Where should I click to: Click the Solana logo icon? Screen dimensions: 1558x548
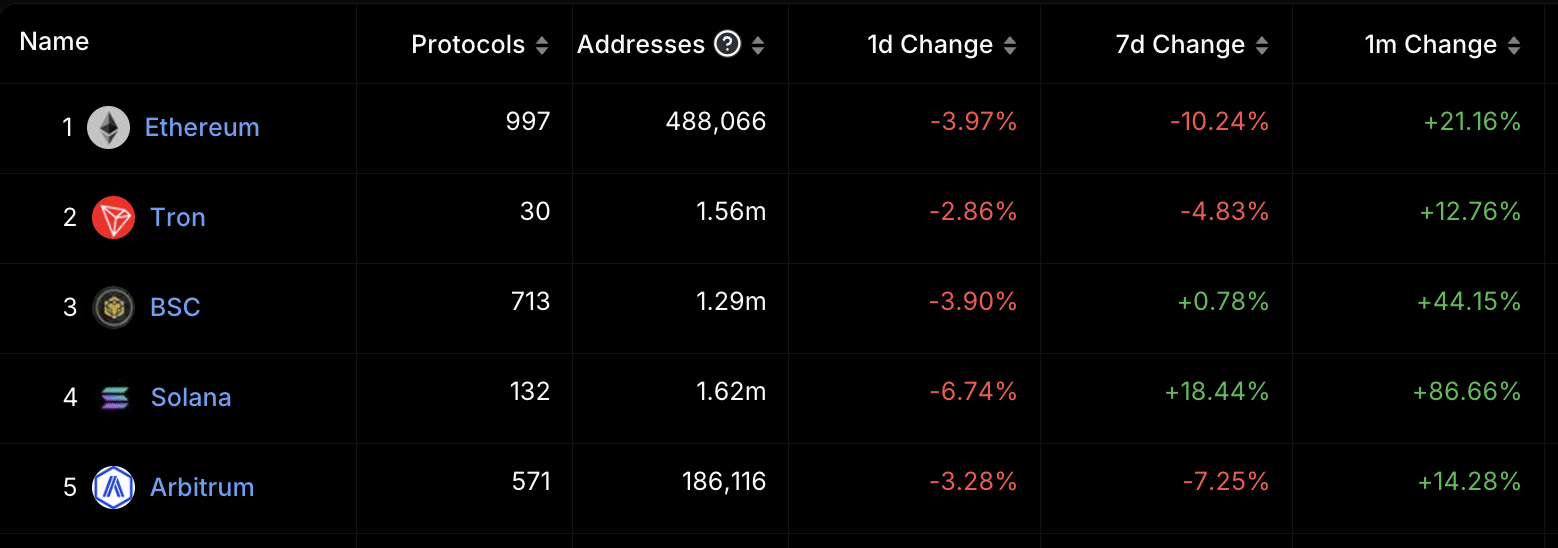[x=114, y=397]
